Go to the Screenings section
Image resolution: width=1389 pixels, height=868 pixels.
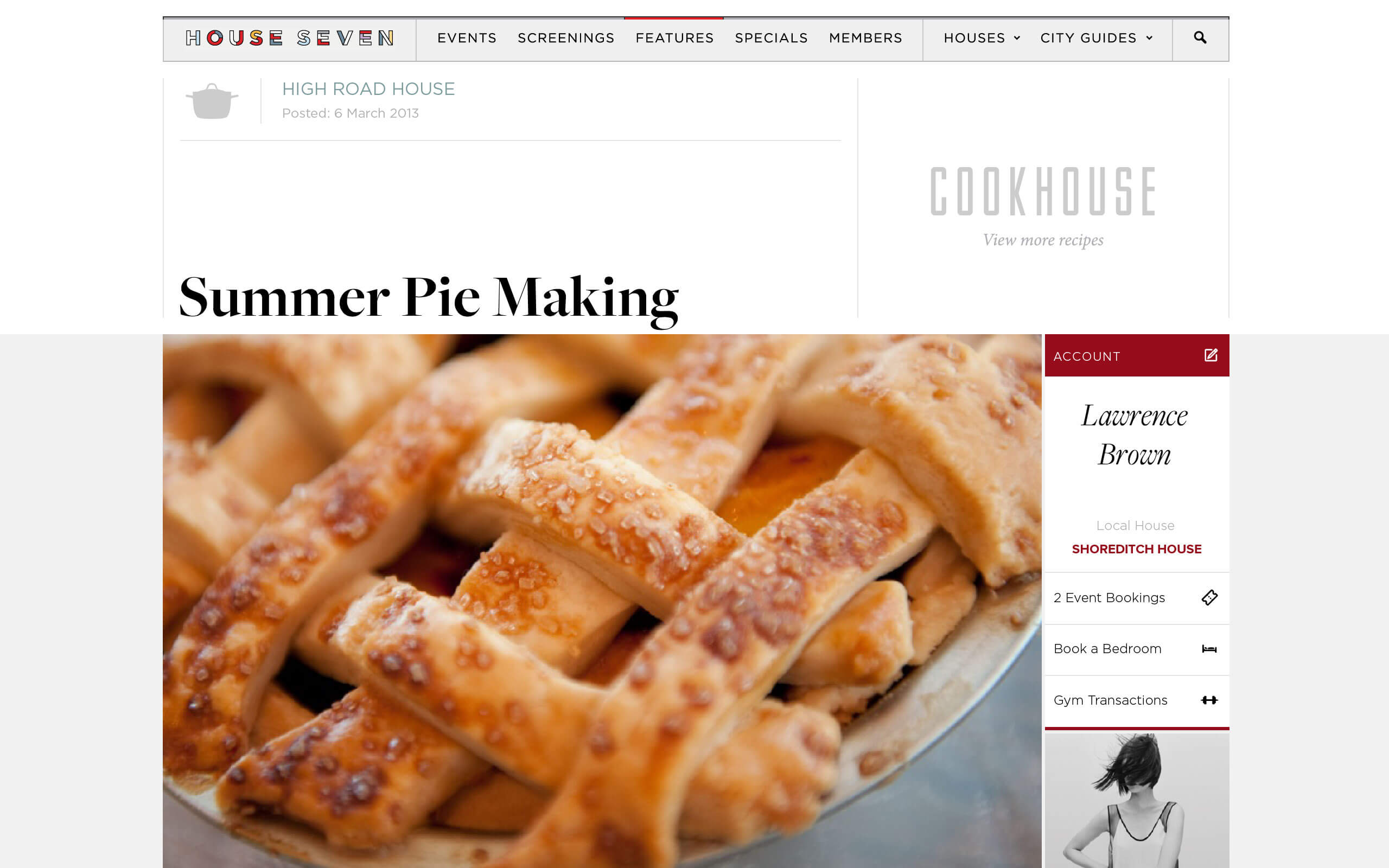coord(566,38)
